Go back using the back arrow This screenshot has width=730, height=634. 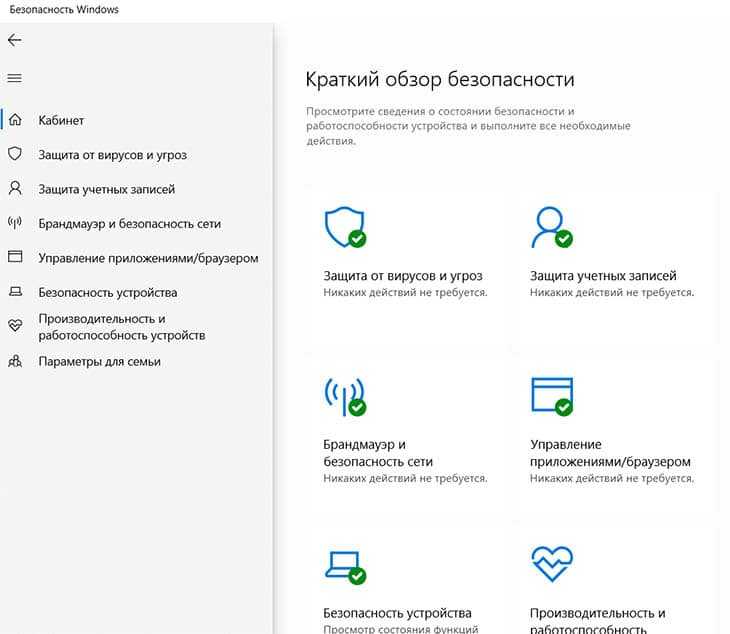tap(14, 40)
